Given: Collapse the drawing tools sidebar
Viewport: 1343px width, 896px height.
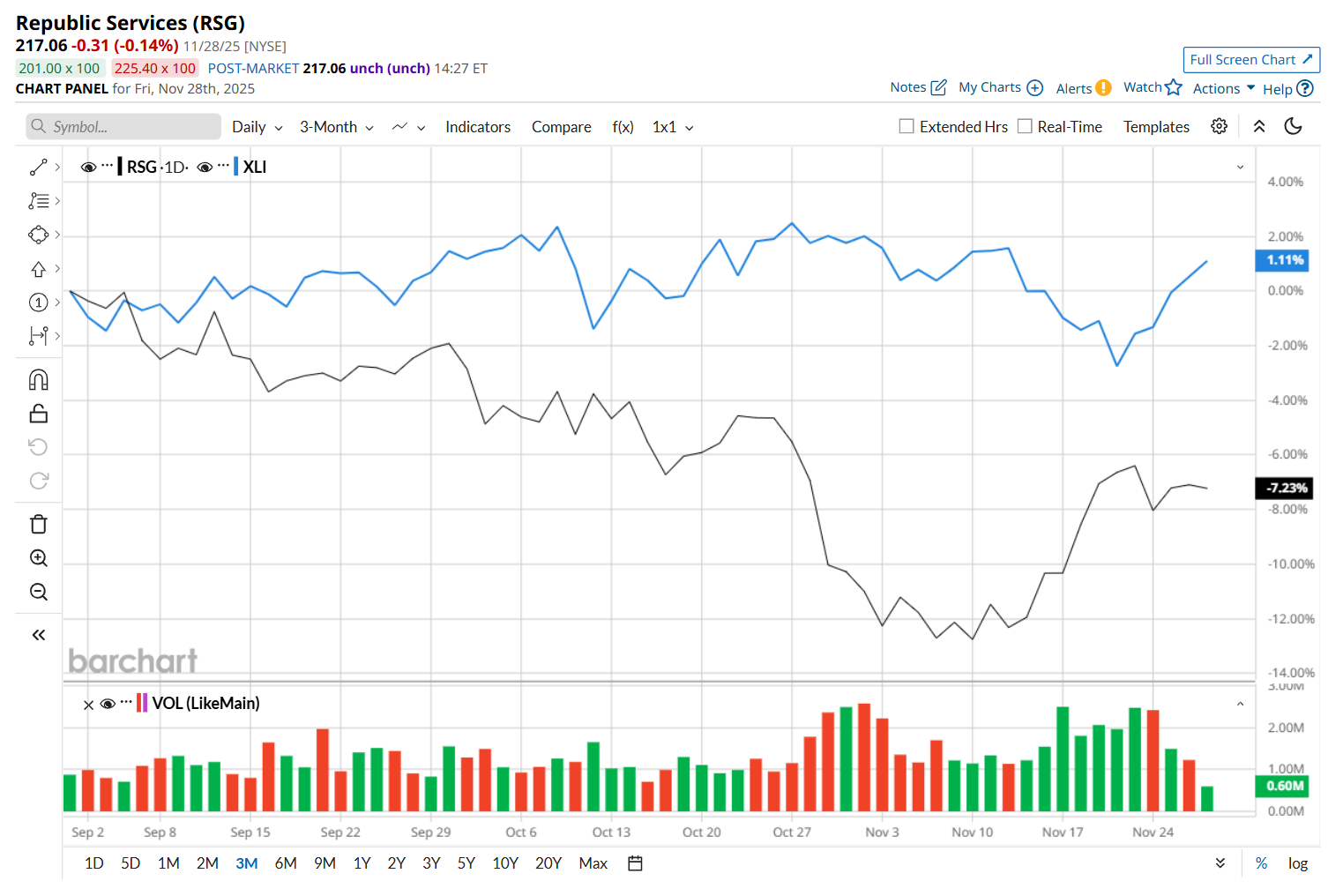Looking at the screenshot, I should [39, 635].
